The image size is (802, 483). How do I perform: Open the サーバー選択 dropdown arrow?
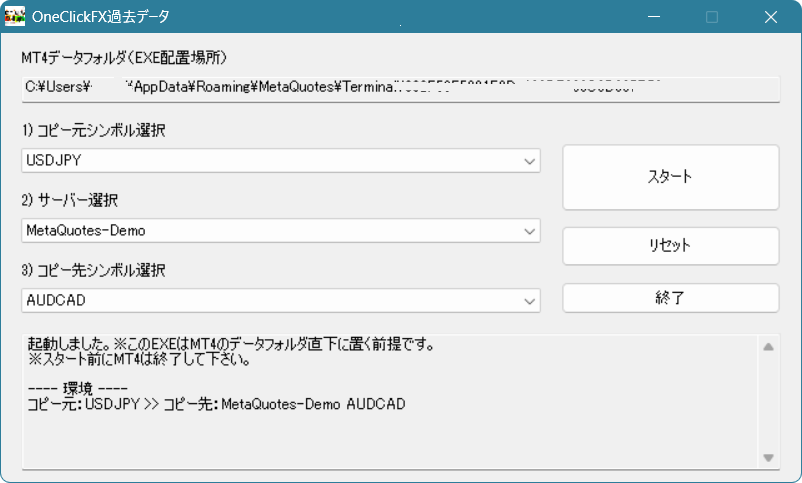coord(529,231)
